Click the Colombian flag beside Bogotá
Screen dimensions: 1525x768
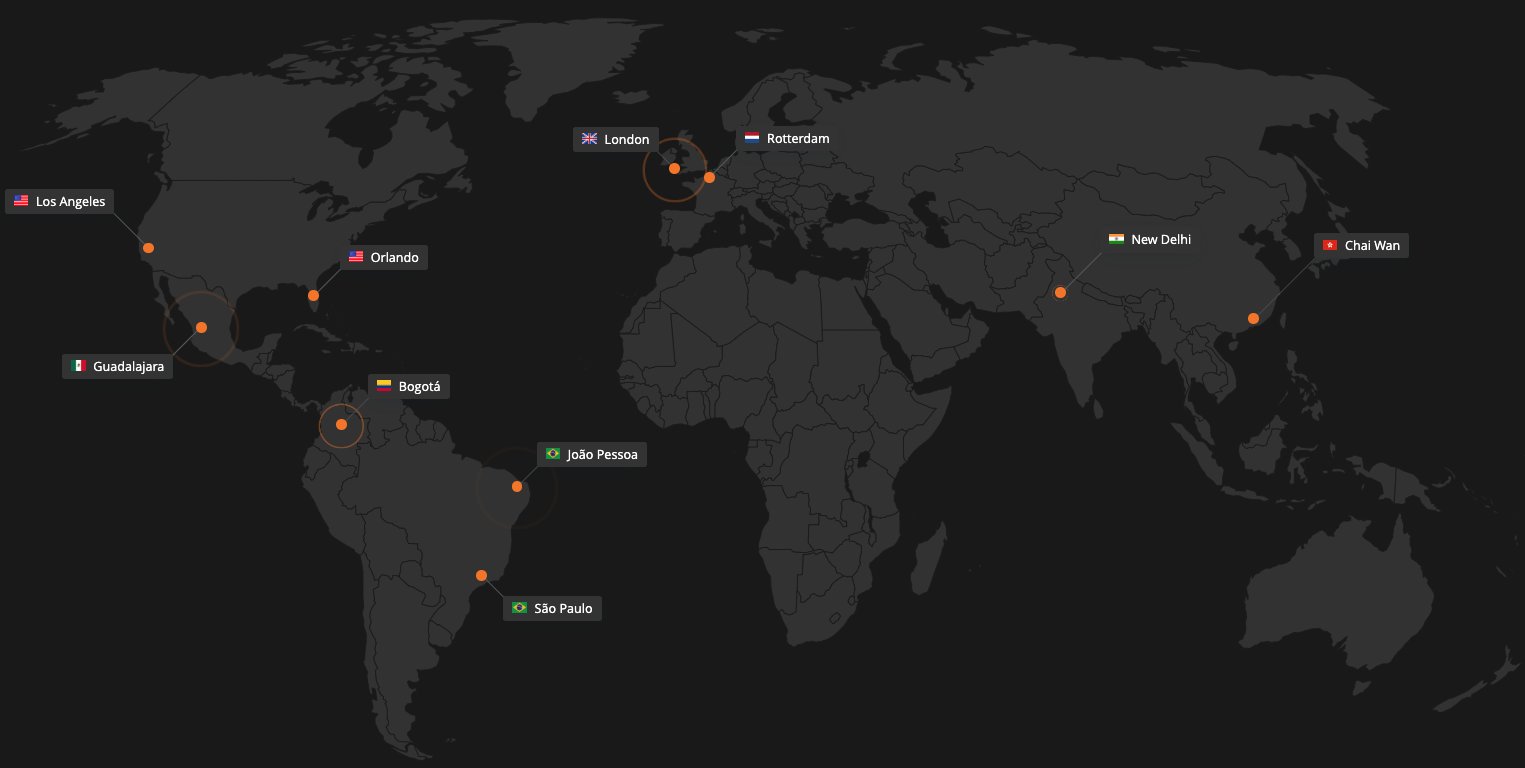click(x=384, y=386)
